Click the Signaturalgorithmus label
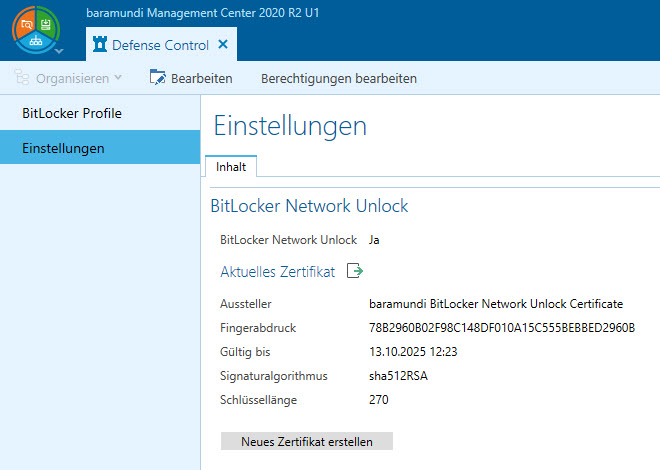Screen dimensions: 660x470 (x=274, y=376)
